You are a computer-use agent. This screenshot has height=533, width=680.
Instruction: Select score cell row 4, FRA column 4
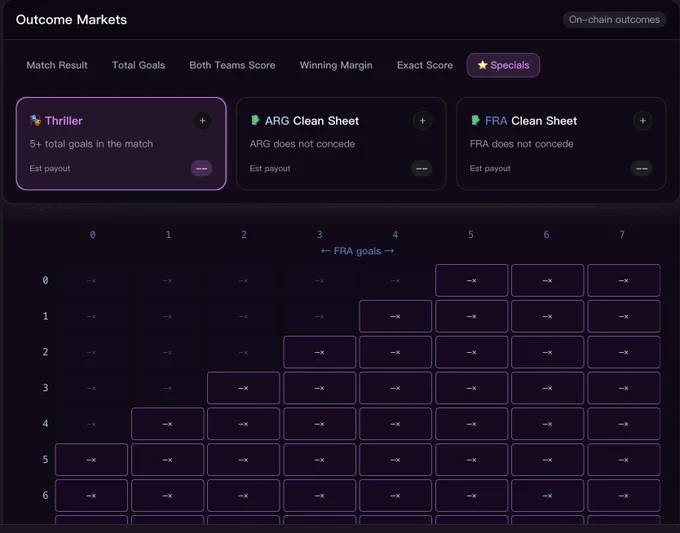[396, 424]
